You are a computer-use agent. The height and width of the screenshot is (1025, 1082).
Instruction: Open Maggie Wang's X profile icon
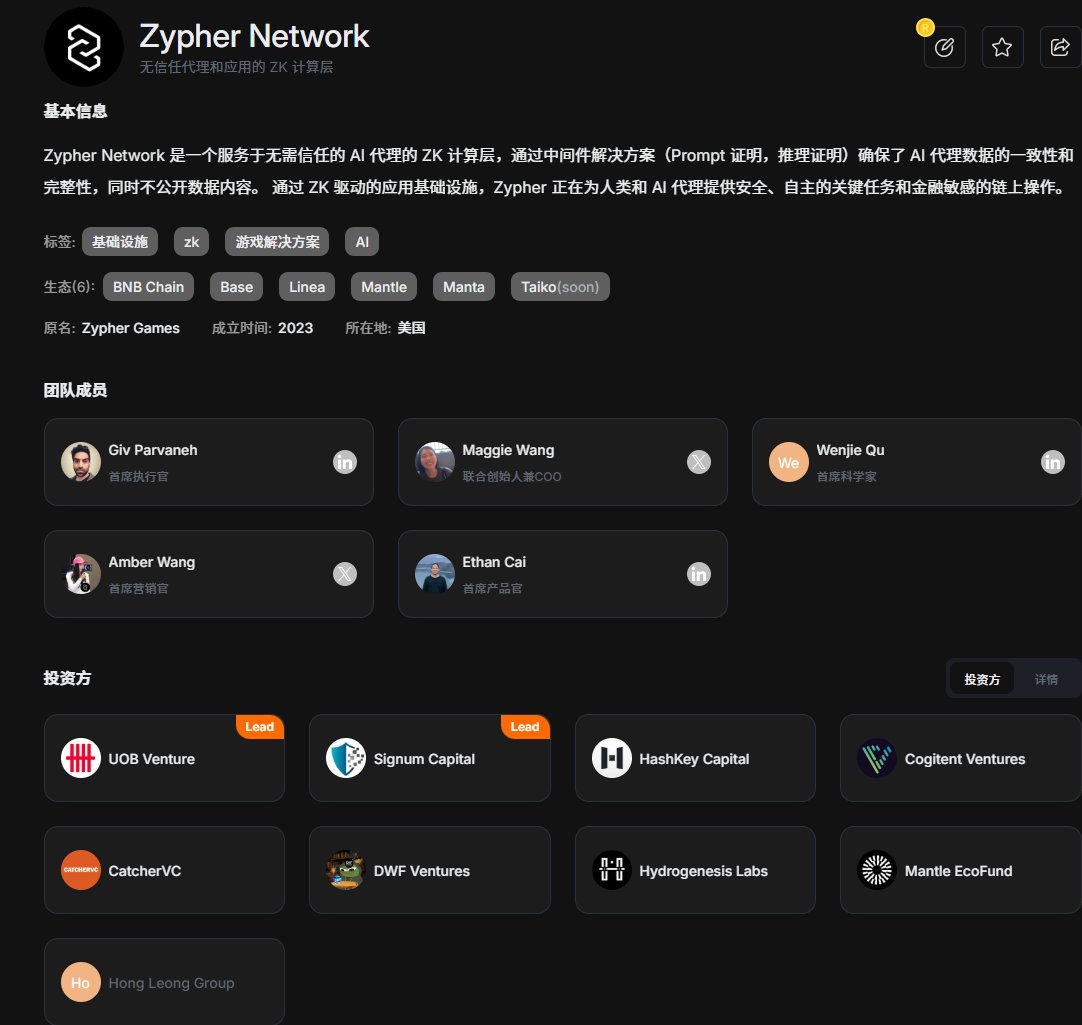(698, 462)
